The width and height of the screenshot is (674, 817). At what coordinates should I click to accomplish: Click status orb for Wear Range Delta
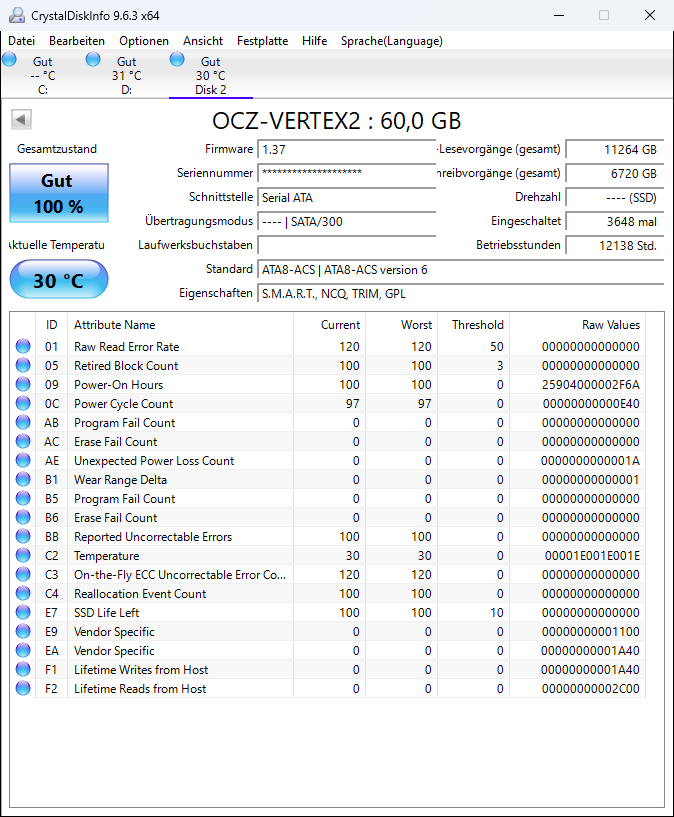point(23,479)
